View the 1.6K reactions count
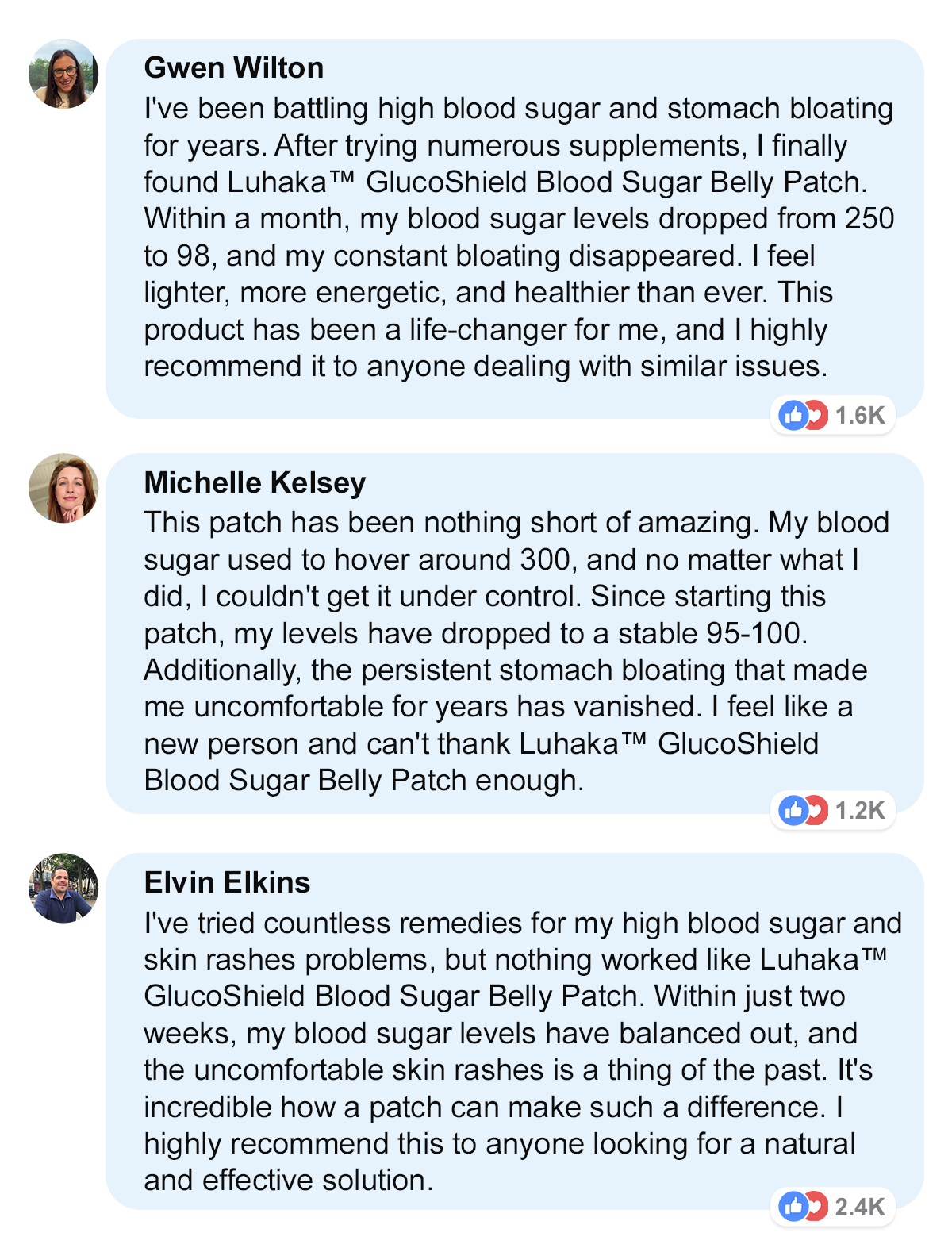 860,415
